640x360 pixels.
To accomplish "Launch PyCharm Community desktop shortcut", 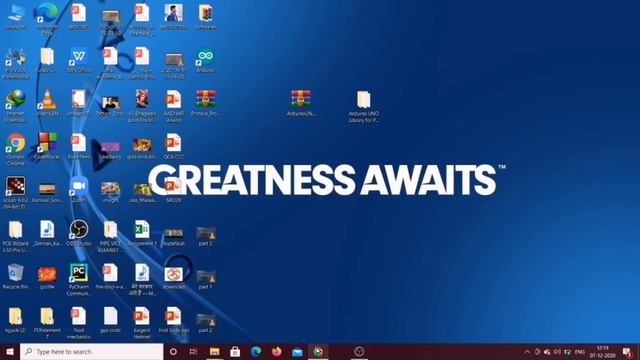I will [79, 280].
